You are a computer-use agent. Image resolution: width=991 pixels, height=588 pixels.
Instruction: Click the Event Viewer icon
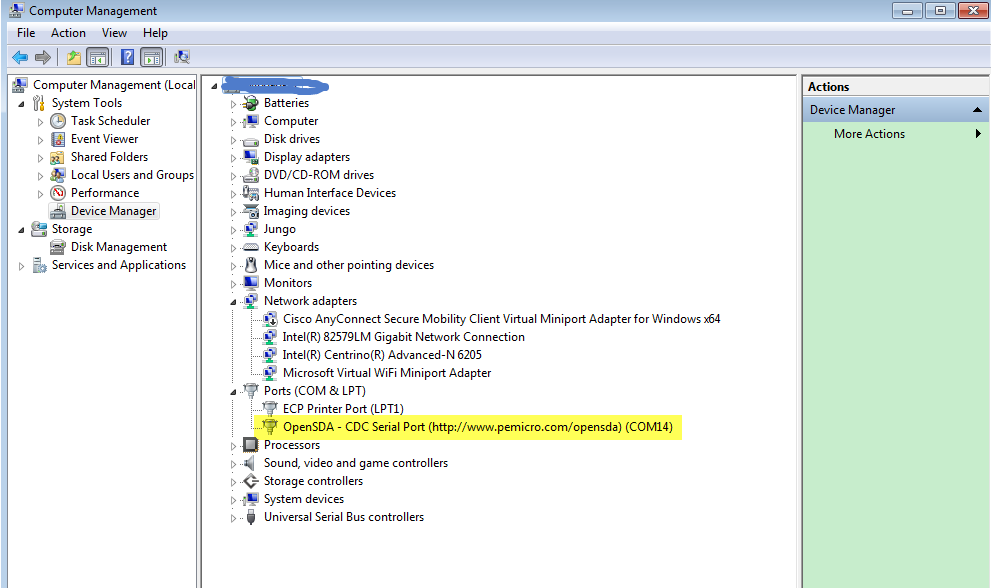coord(58,139)
